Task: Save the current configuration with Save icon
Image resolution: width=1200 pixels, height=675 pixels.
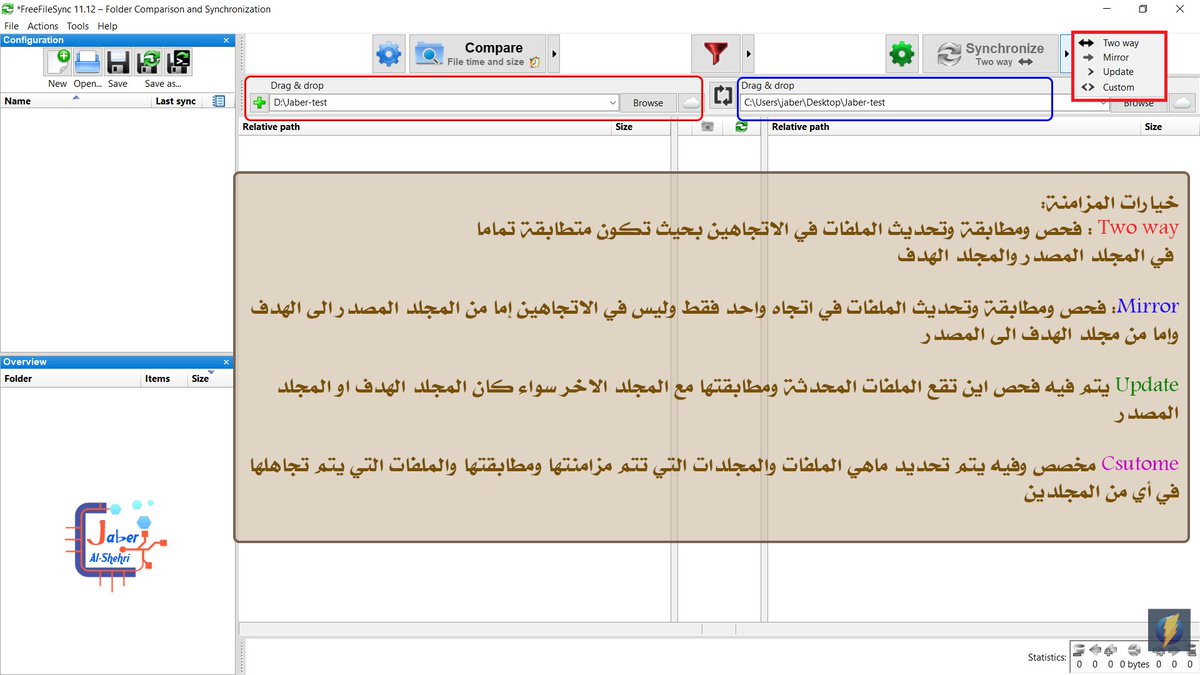Action: point(118,62)
